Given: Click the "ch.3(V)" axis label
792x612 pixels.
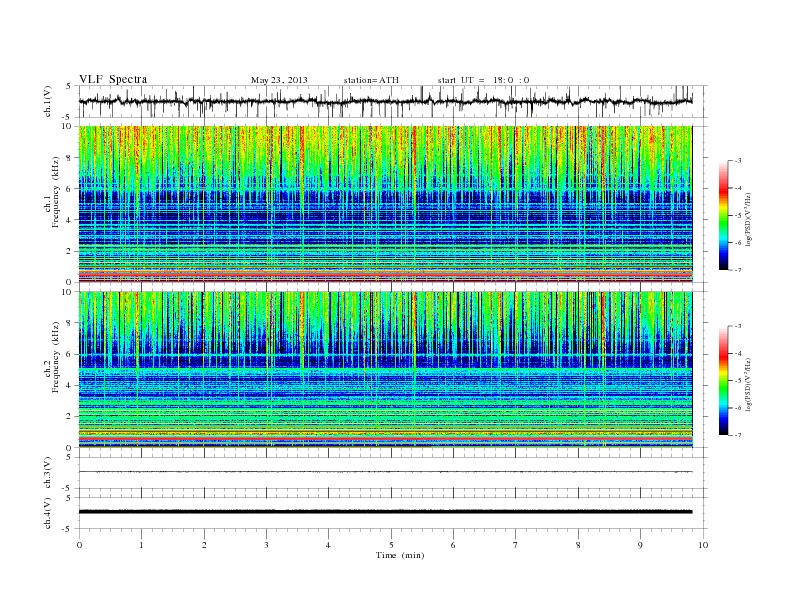Looking at the screenshot, I should tap(48, 473).
